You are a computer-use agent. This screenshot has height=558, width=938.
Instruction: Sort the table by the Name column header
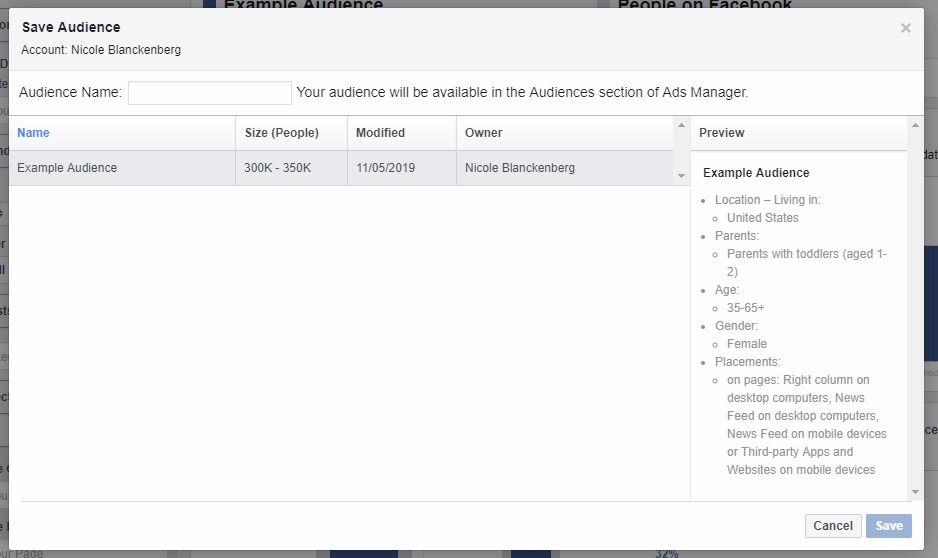pos(34,133)
